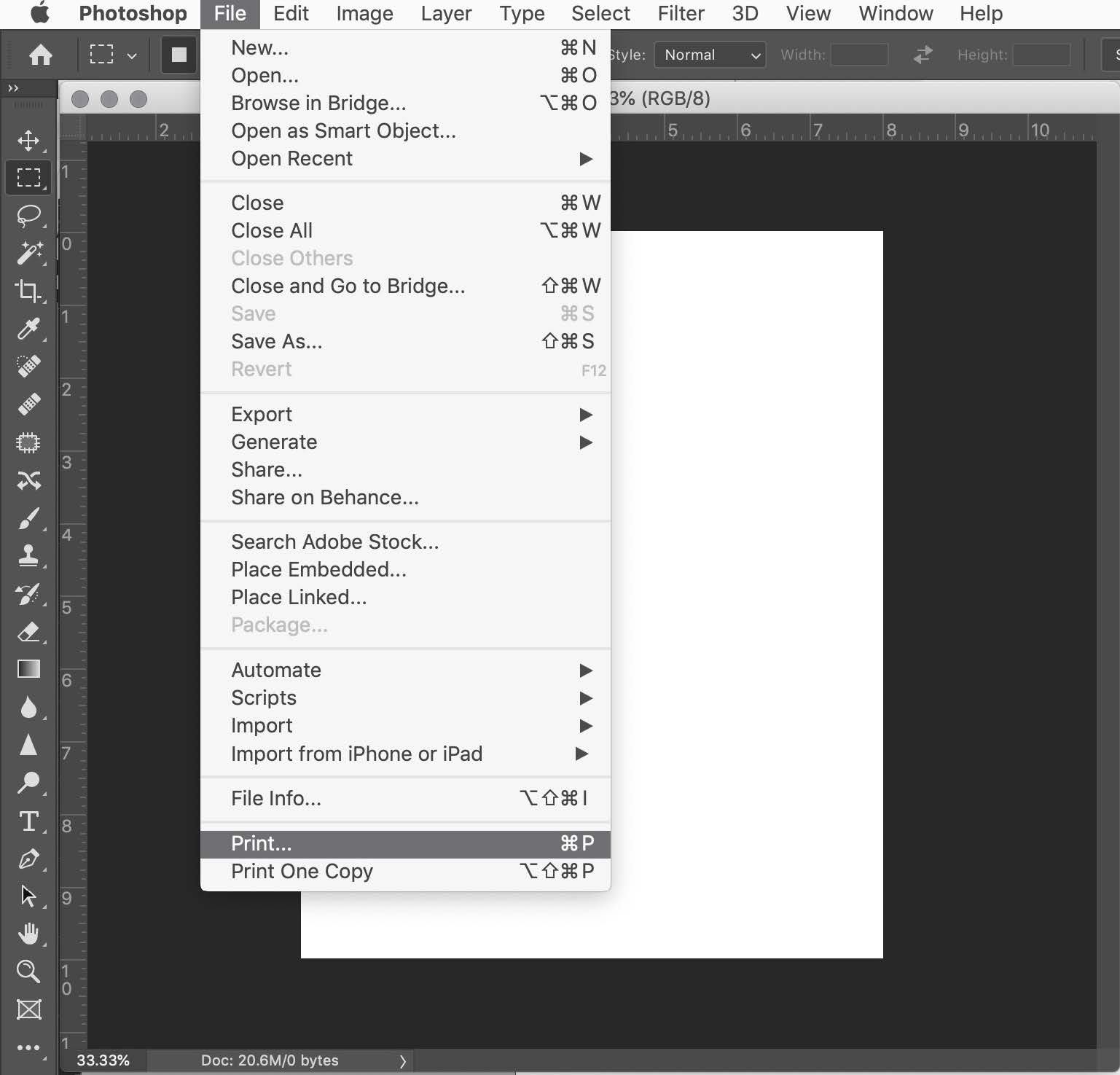
Task: Expand the collapsed toolbar with double arrows
Action: (x=13, y=88)
